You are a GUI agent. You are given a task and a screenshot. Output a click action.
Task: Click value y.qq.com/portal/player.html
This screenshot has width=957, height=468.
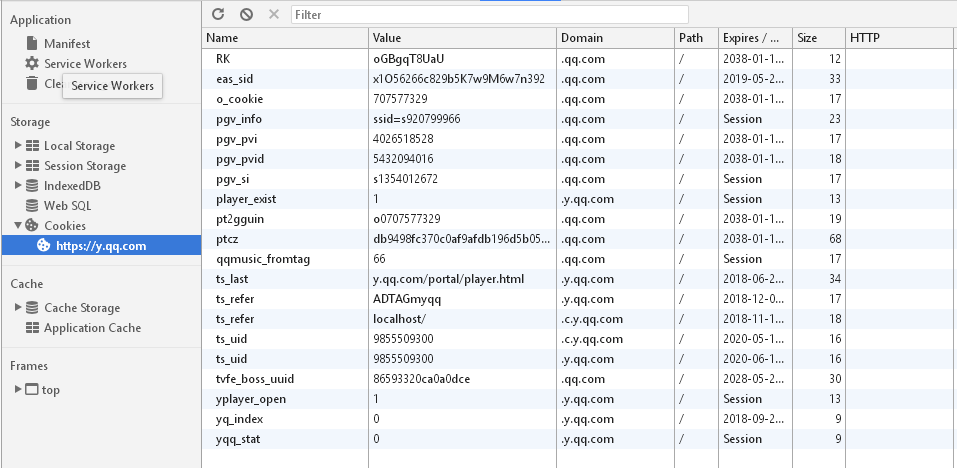449,279
